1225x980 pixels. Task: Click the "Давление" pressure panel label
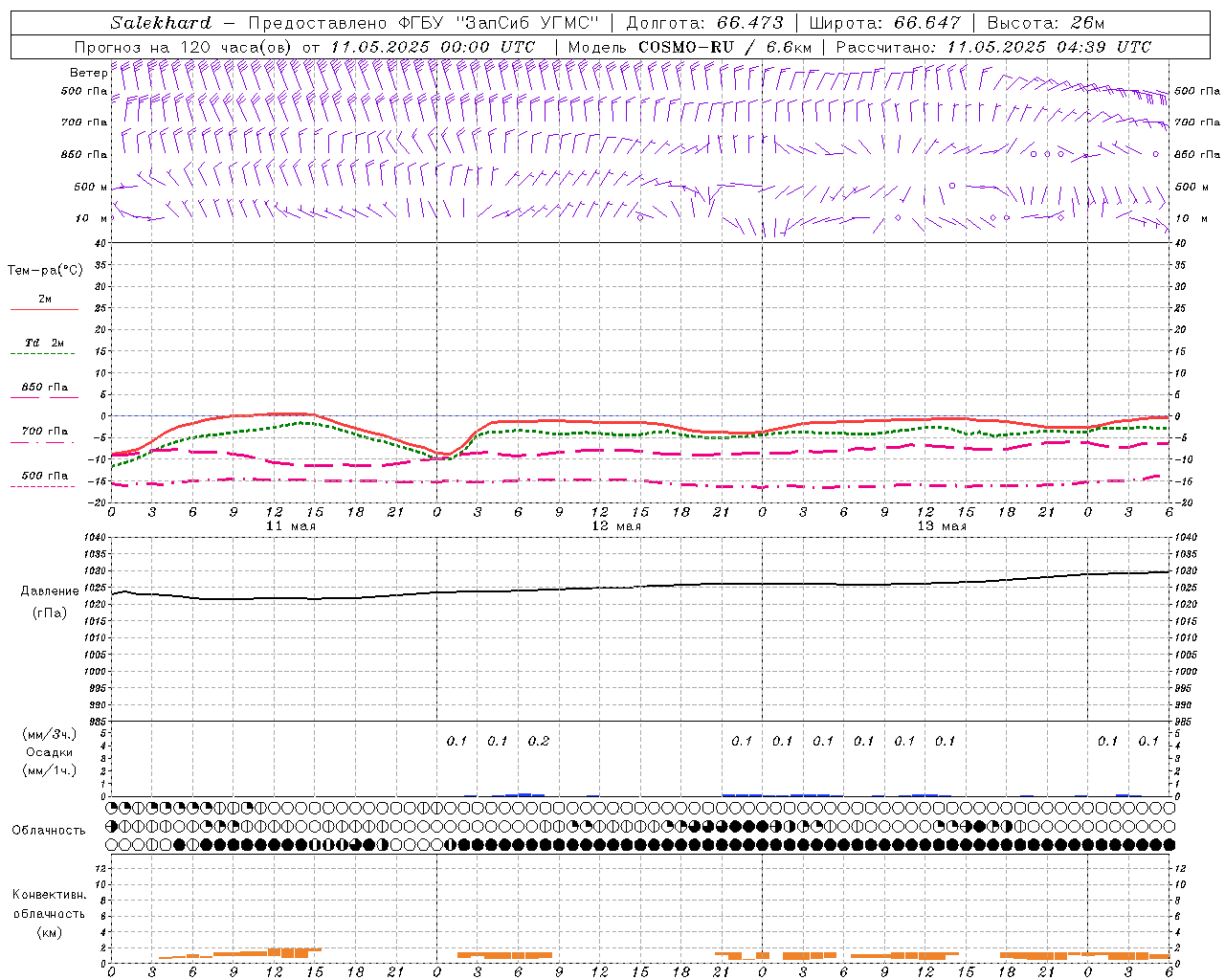50,591
